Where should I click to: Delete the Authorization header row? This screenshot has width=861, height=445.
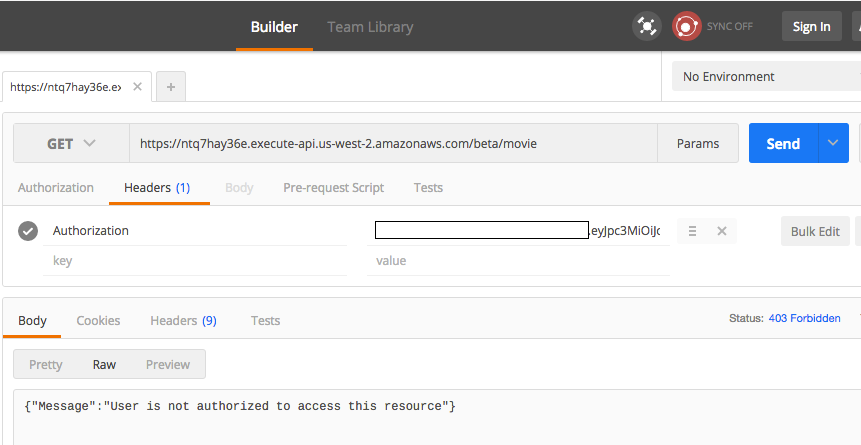click(x=722, y=231)
